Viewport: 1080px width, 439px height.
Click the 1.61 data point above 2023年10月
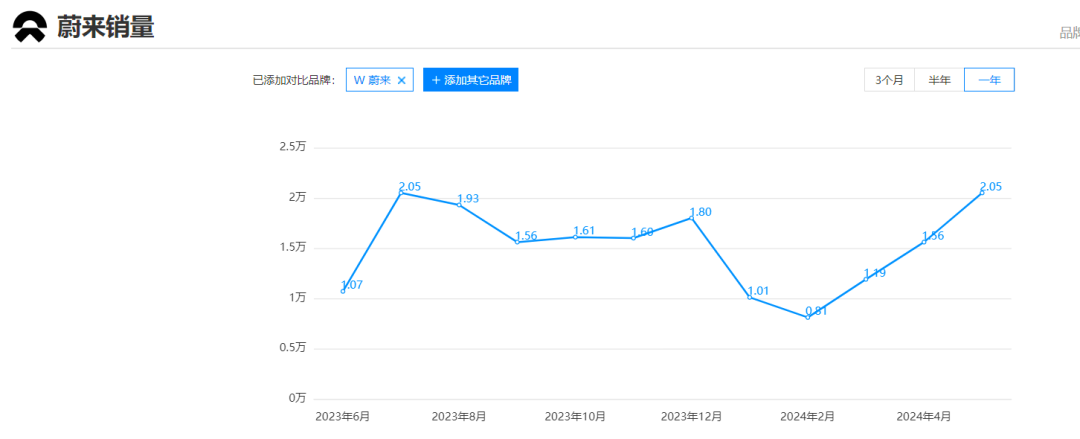[x=575, y=236]
